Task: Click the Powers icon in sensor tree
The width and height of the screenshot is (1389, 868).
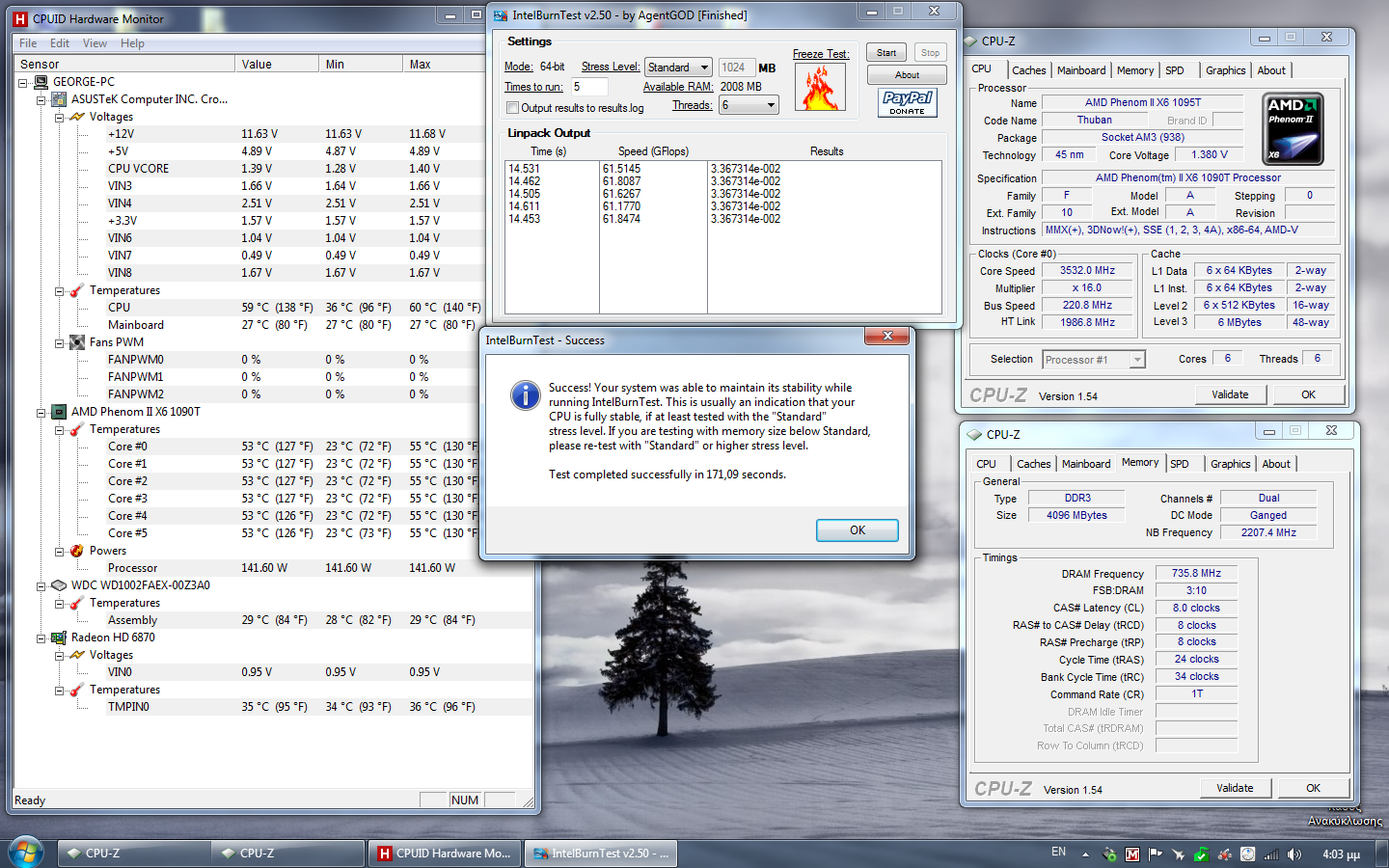Action: point(77,551)
